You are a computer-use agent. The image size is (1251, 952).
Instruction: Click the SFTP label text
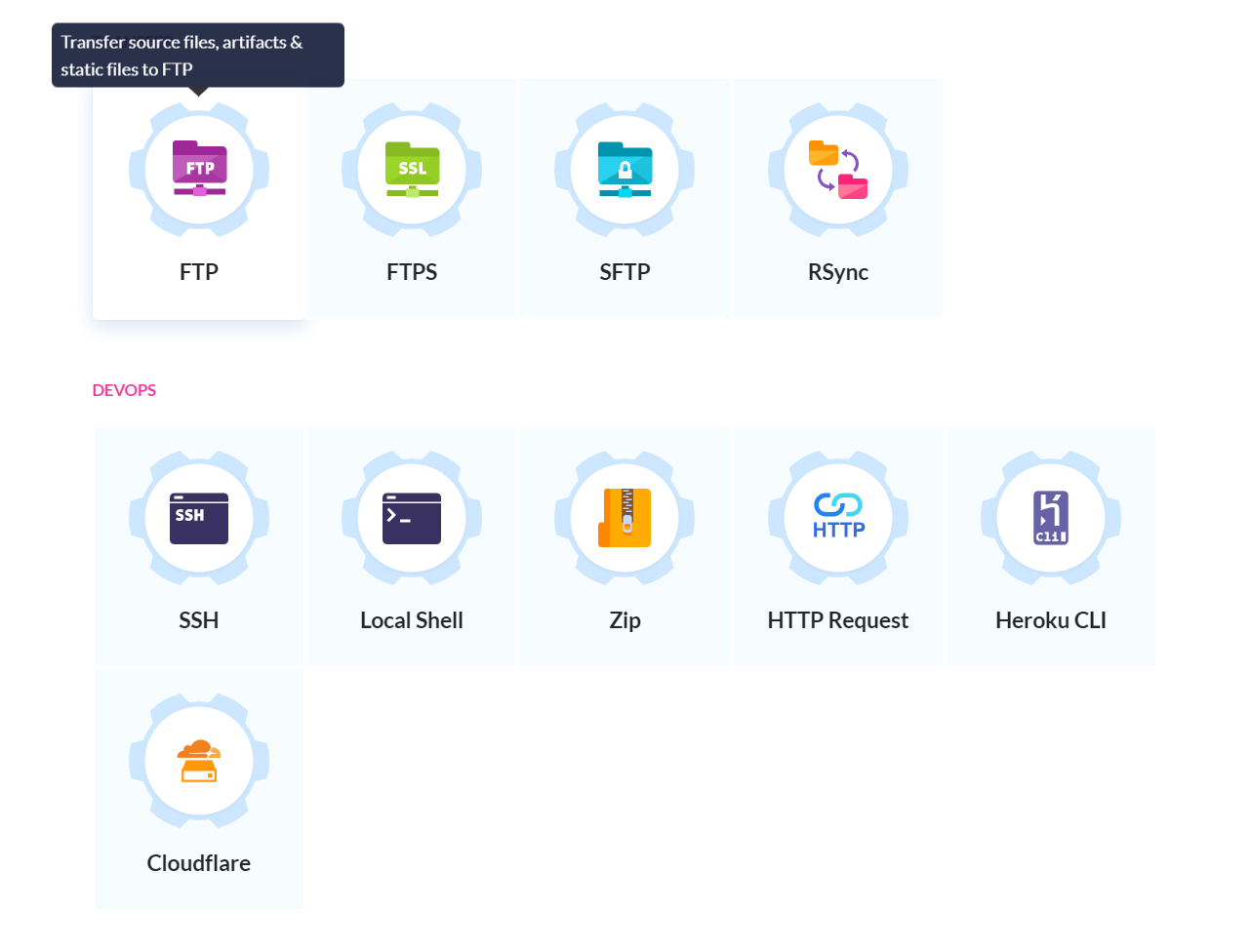click(625, 272)
